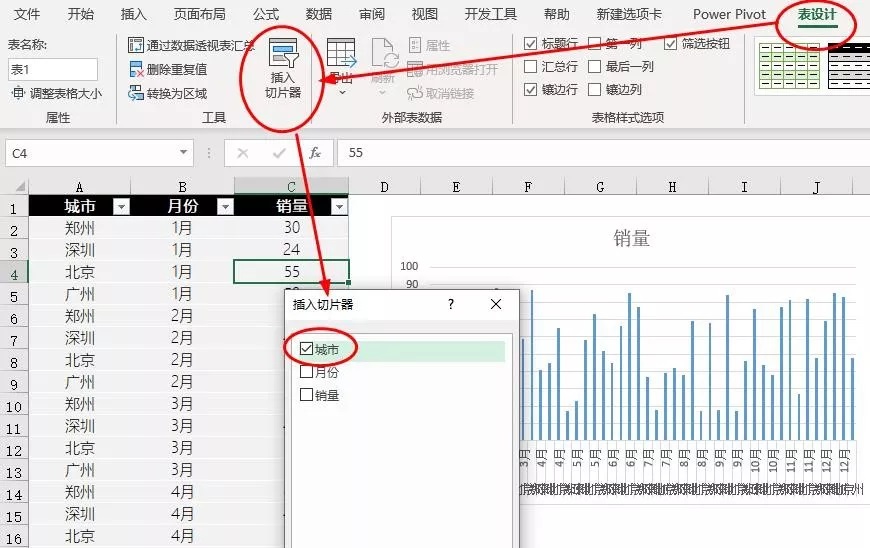Click cell 4月 in row 14

[182, 492]
